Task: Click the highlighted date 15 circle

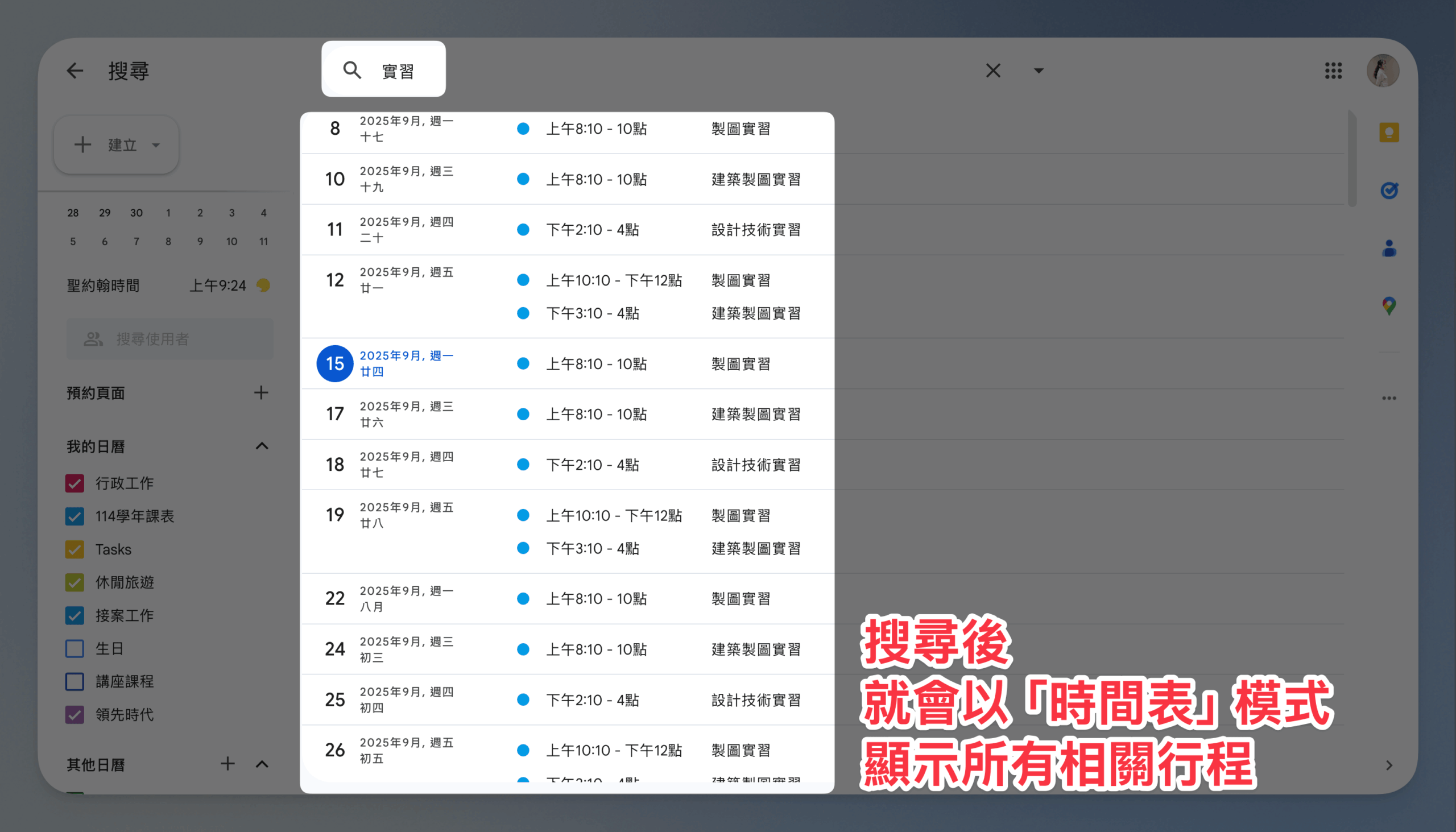Action: 335,363
